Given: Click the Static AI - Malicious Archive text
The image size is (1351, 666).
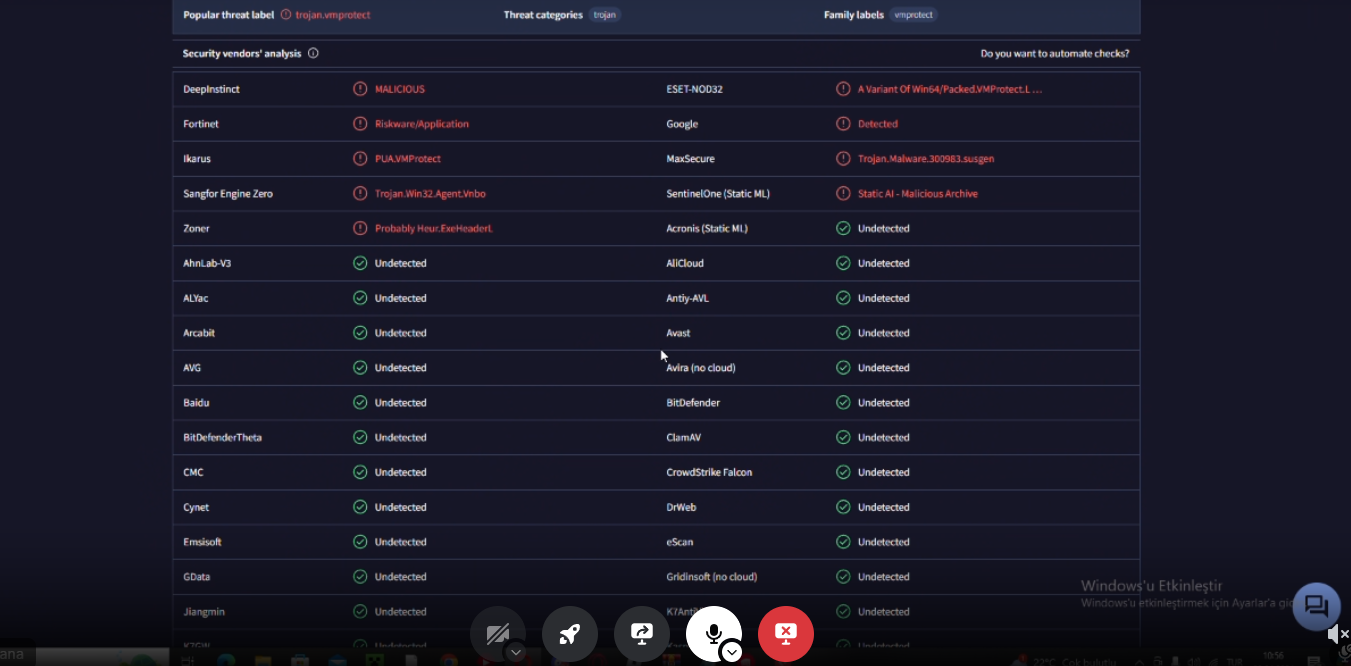Looking at the screenshot, I should coord(918,194).
